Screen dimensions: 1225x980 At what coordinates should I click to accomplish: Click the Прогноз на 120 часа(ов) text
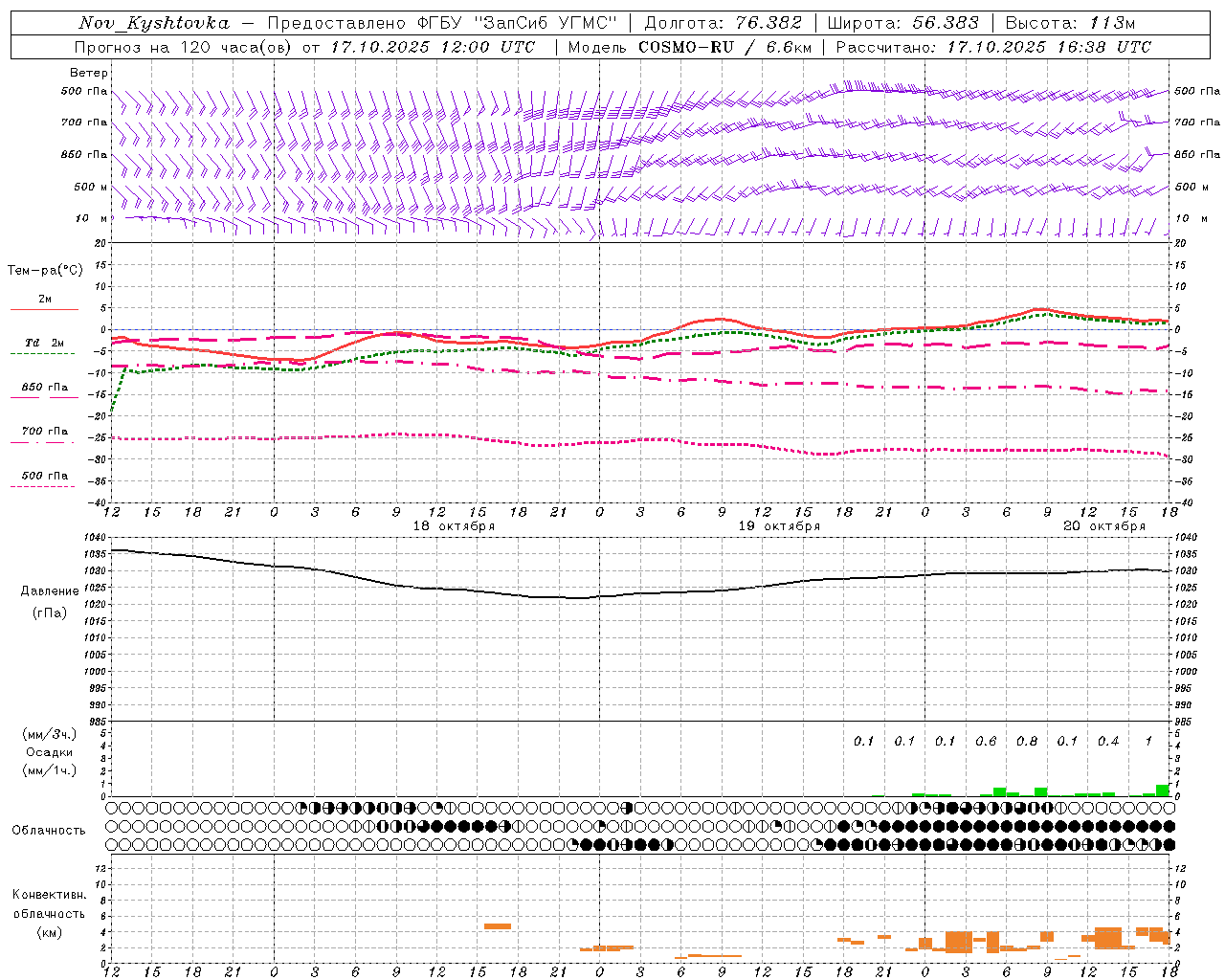click(x=183, y=47)
